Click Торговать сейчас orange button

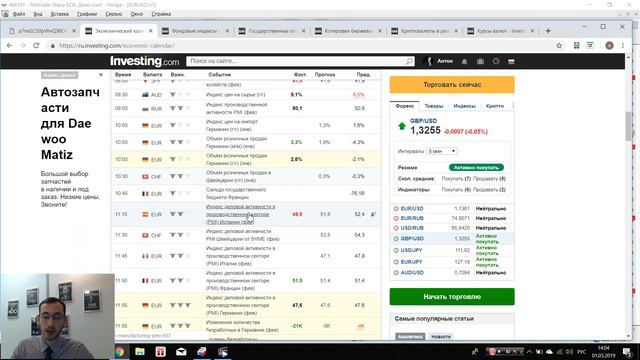click(452, 85)
